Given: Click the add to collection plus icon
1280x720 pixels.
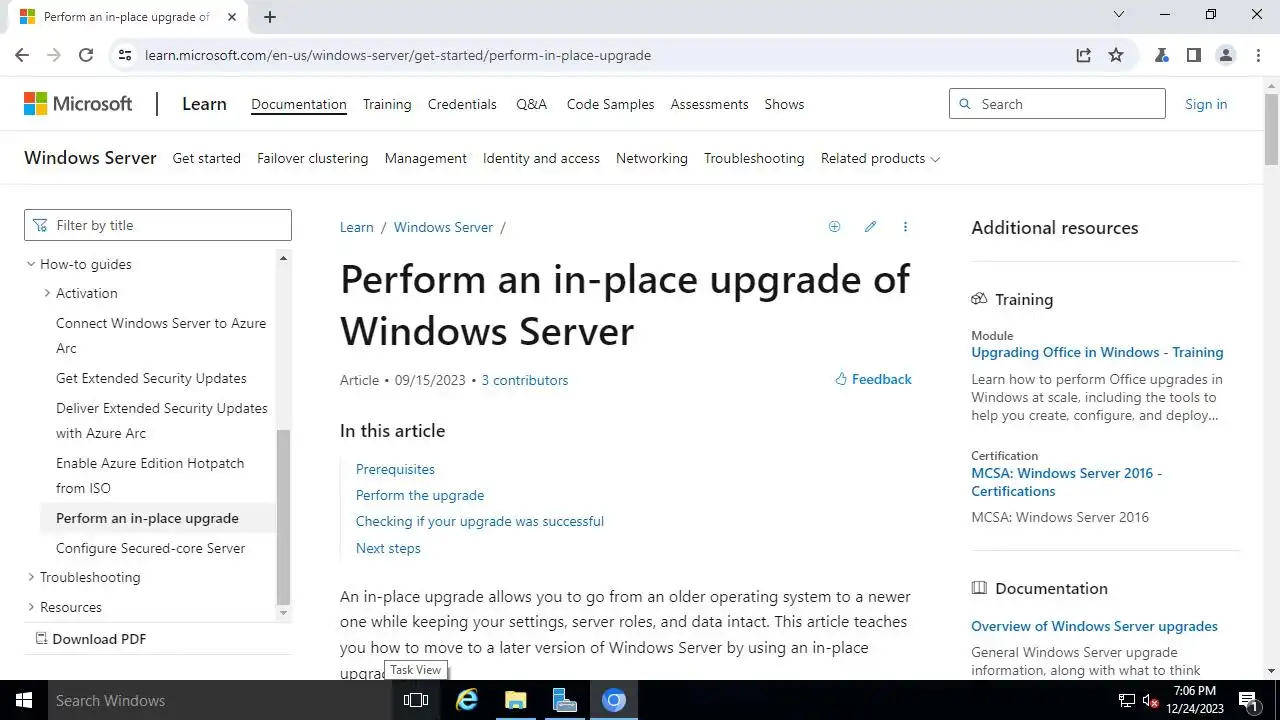Looking at the screenshot, I should point(834,227).
